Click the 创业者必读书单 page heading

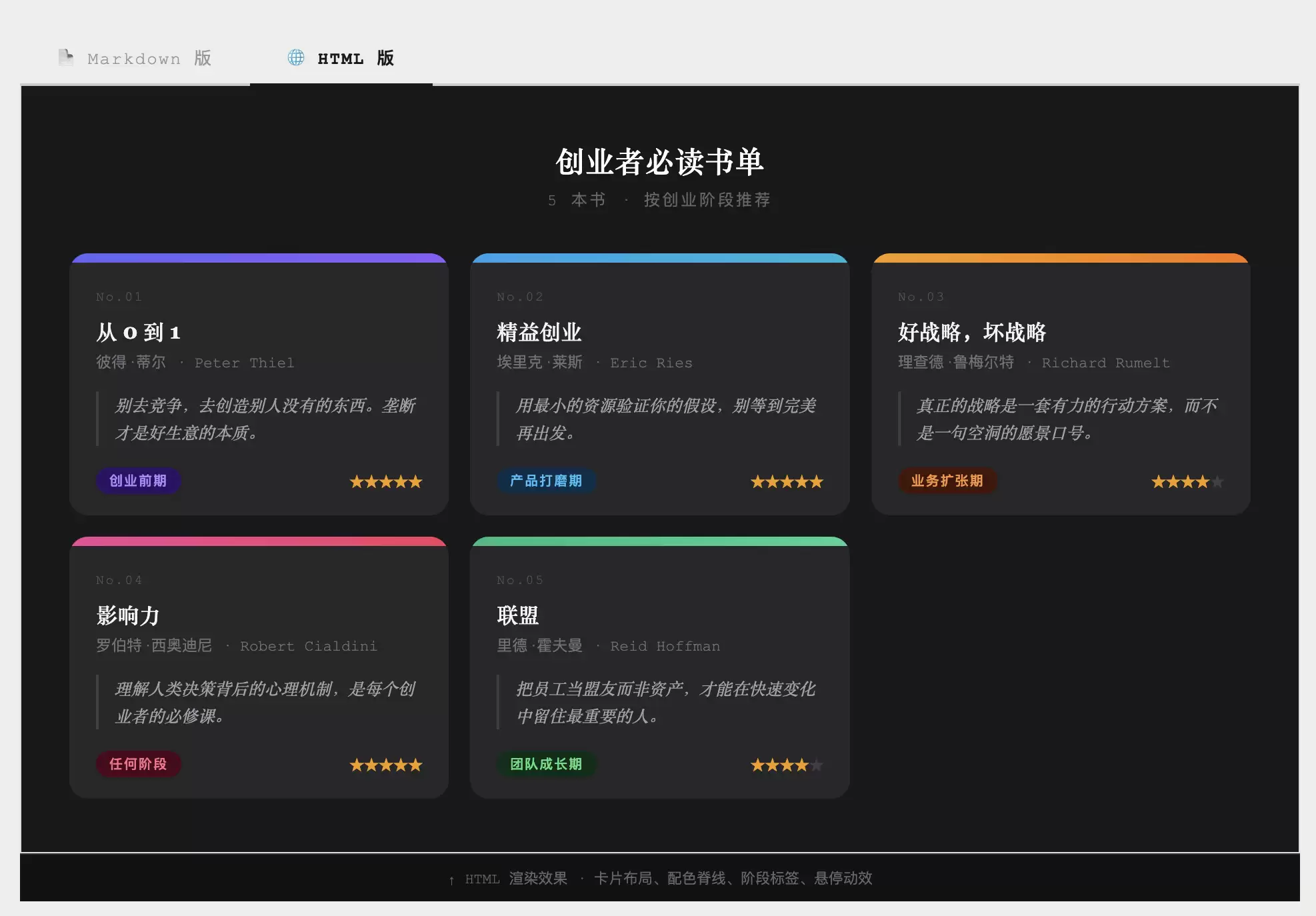[x=659, y=161]
